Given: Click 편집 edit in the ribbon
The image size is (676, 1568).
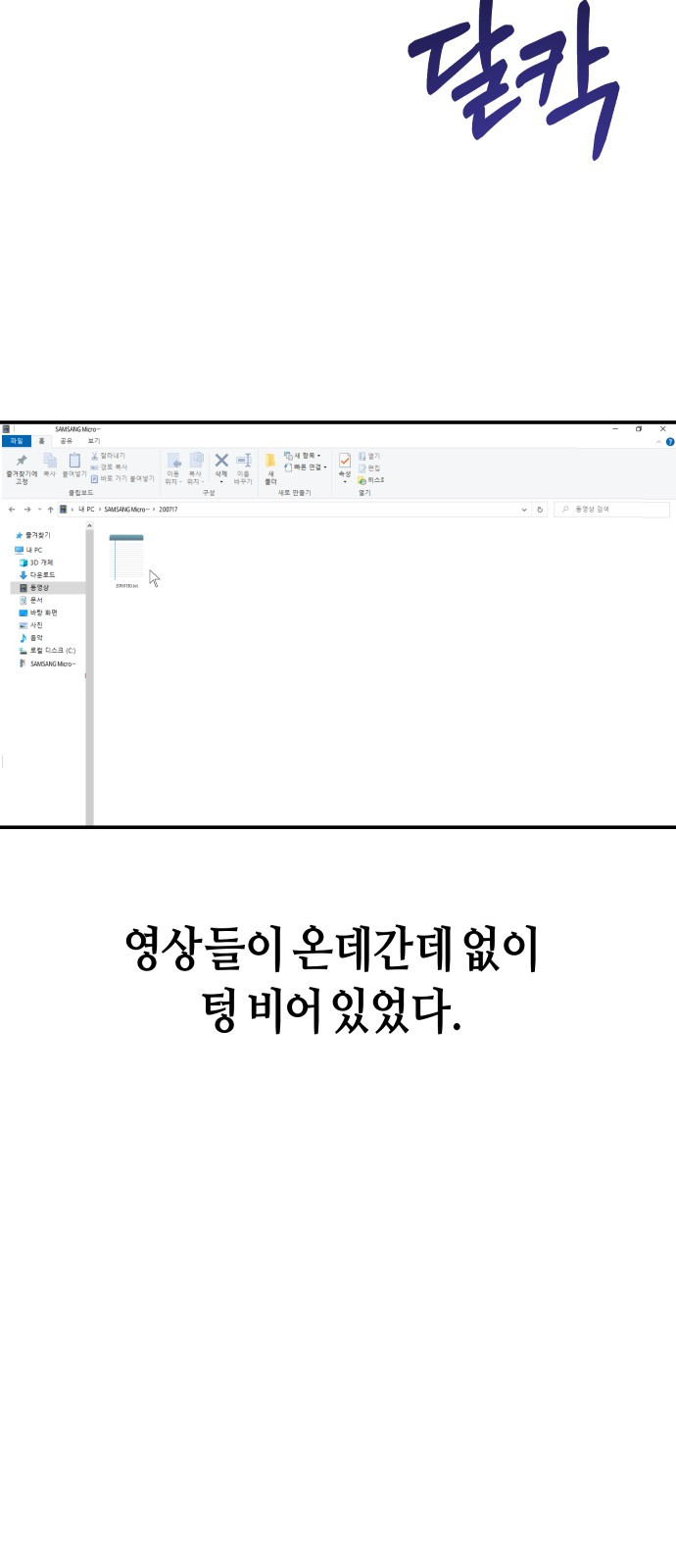Looking at the screenshot, I should [x=369, y=467].
